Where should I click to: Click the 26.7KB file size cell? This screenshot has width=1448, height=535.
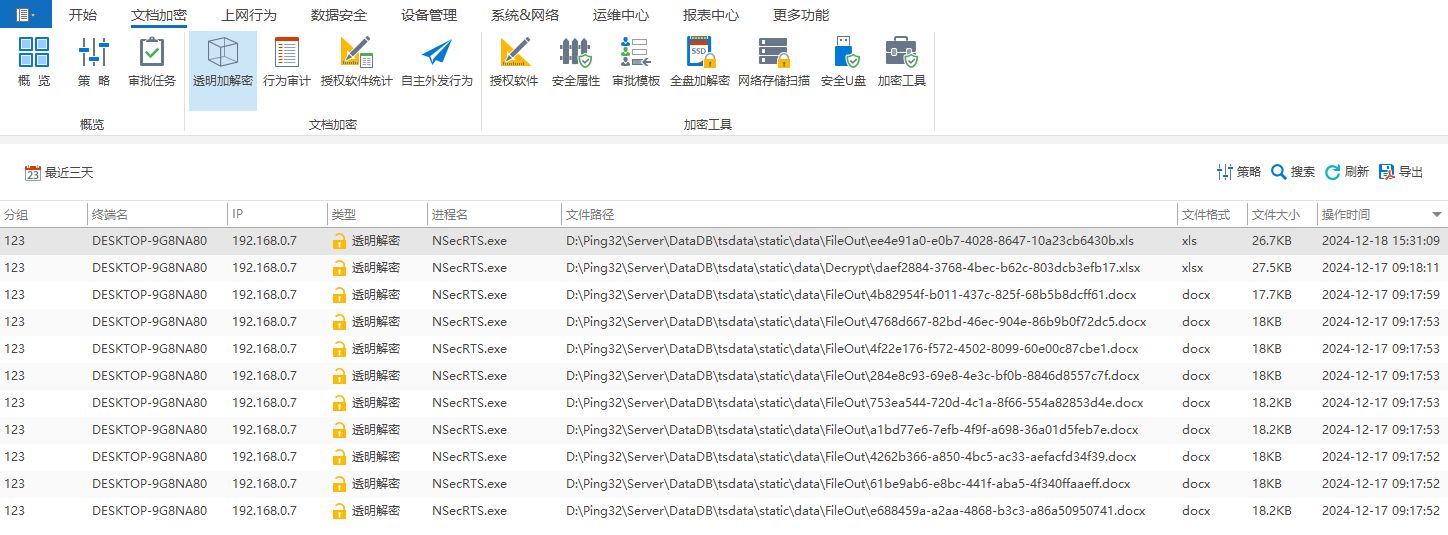(x=1271, y=241)
